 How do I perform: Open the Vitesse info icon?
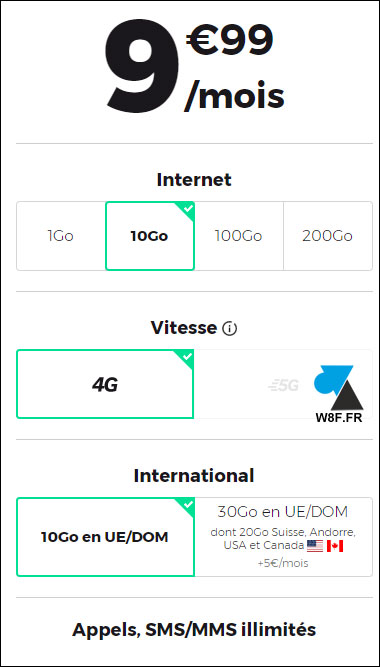pos(229,328)
